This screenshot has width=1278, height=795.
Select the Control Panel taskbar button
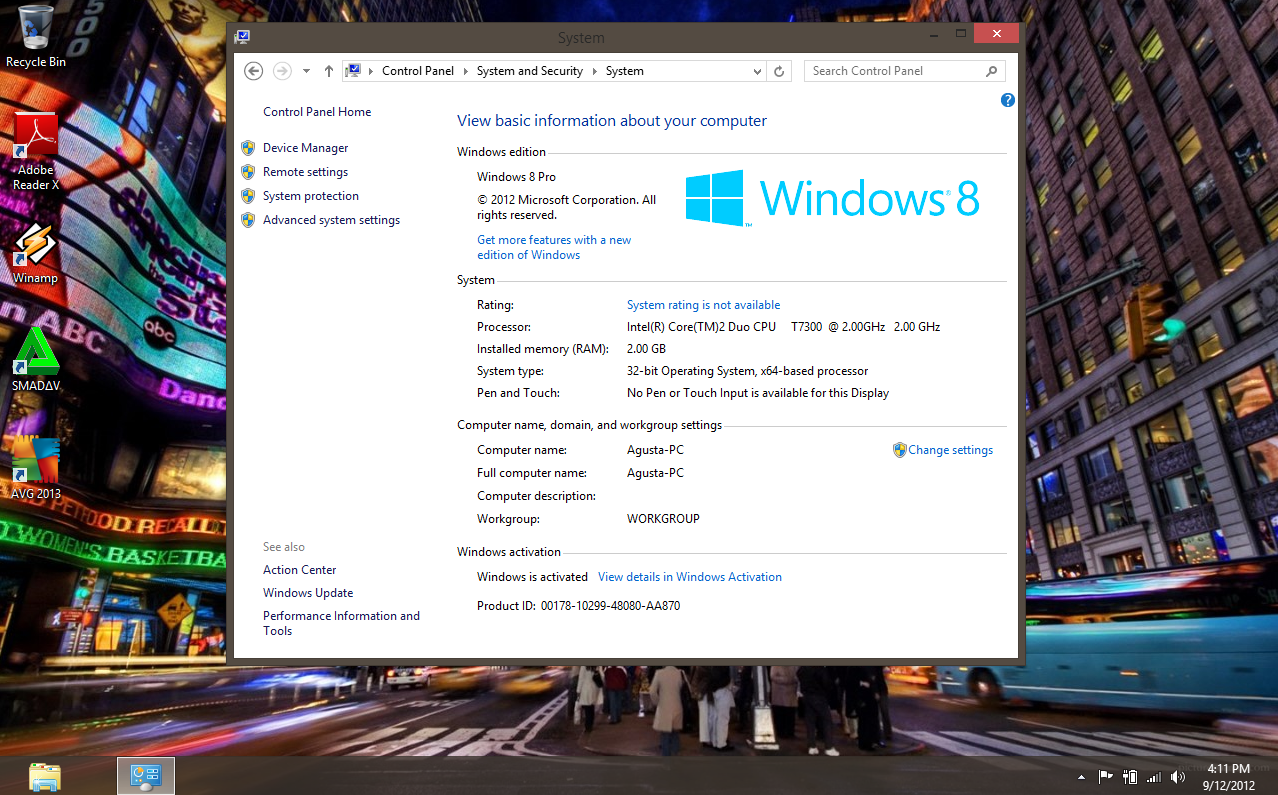pyautogui.click(x=146, y=776)
